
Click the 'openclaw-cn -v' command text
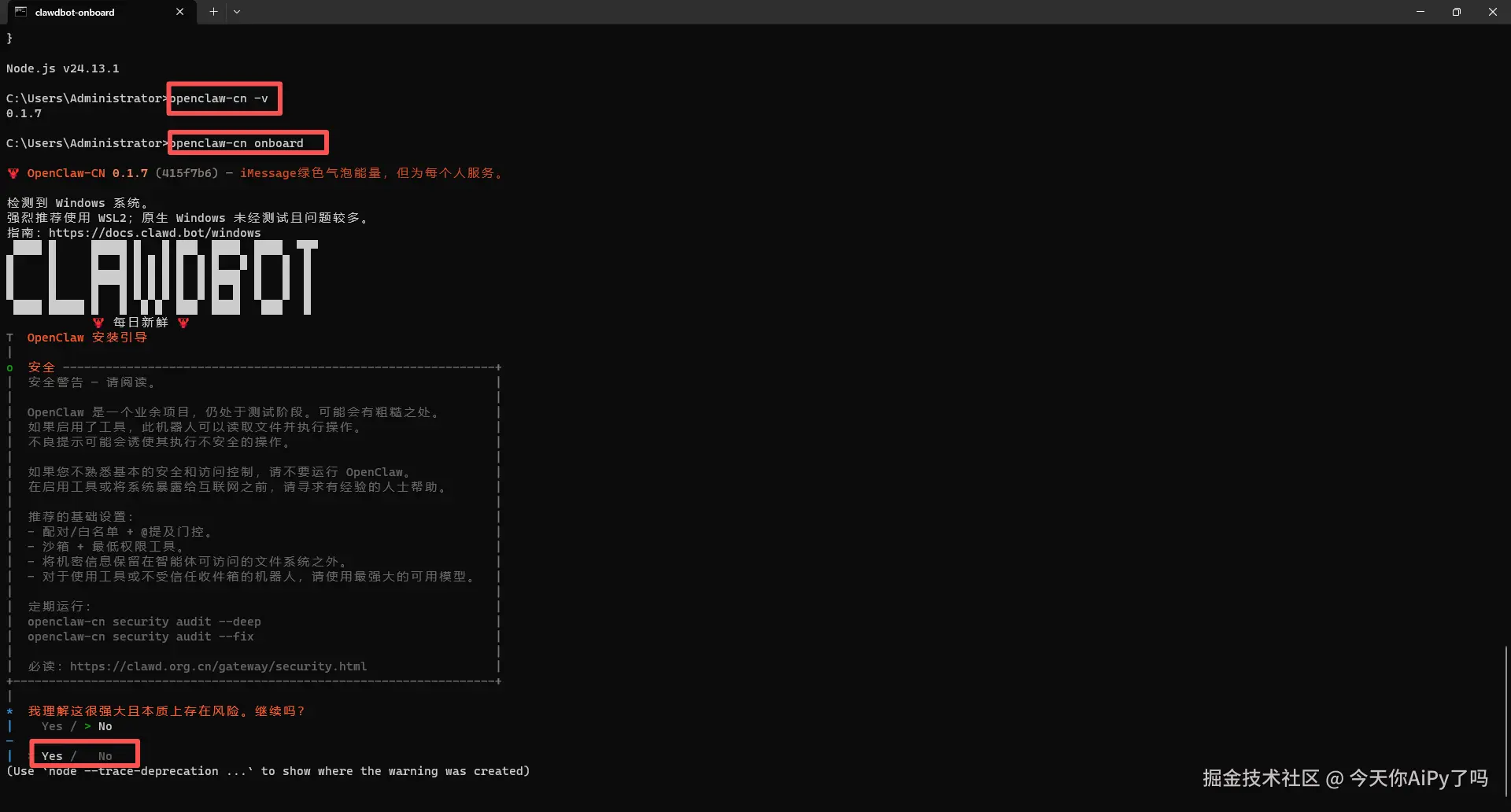tap(219, 98)
